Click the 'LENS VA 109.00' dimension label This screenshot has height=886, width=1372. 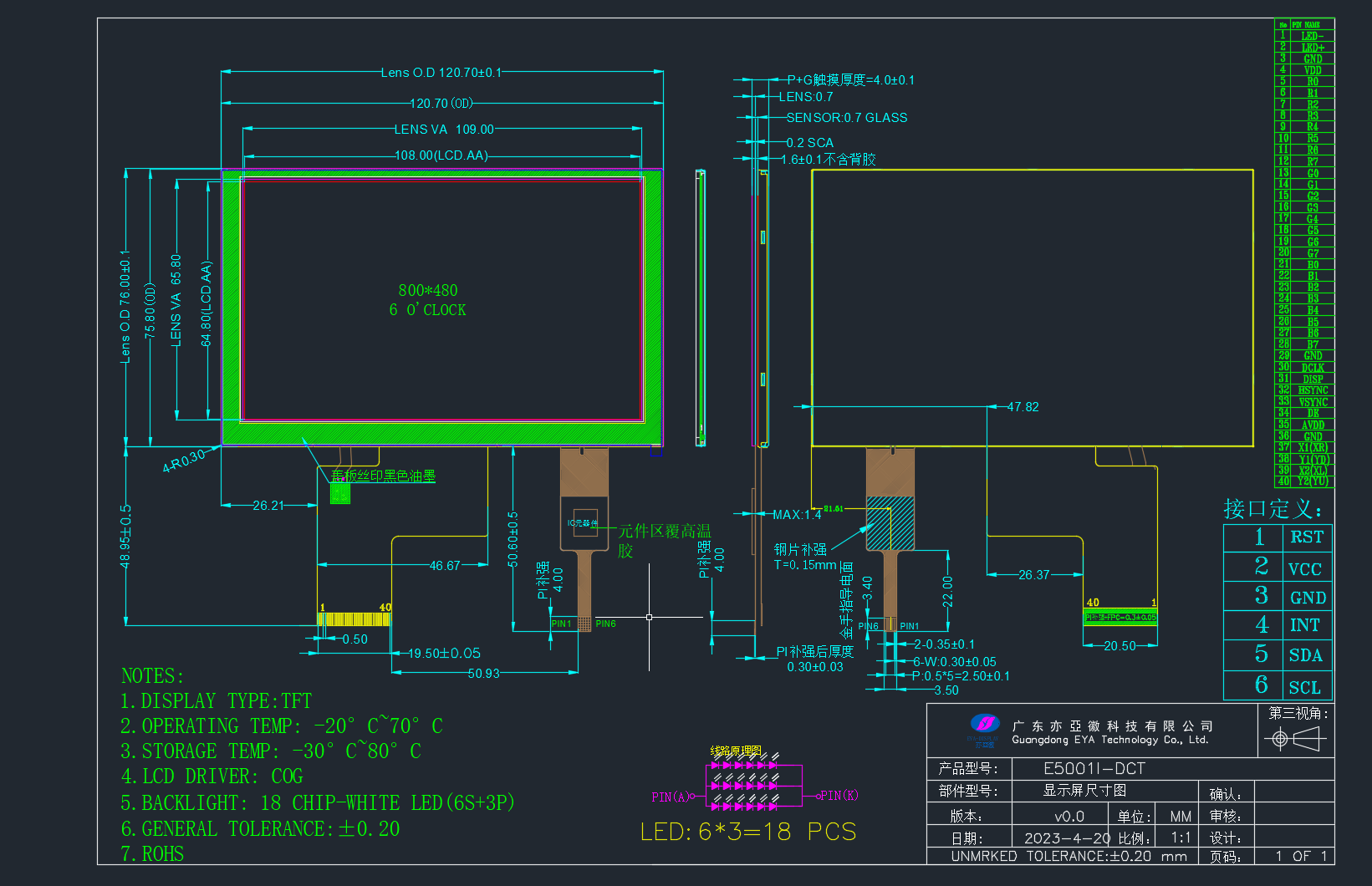point(444,130)
